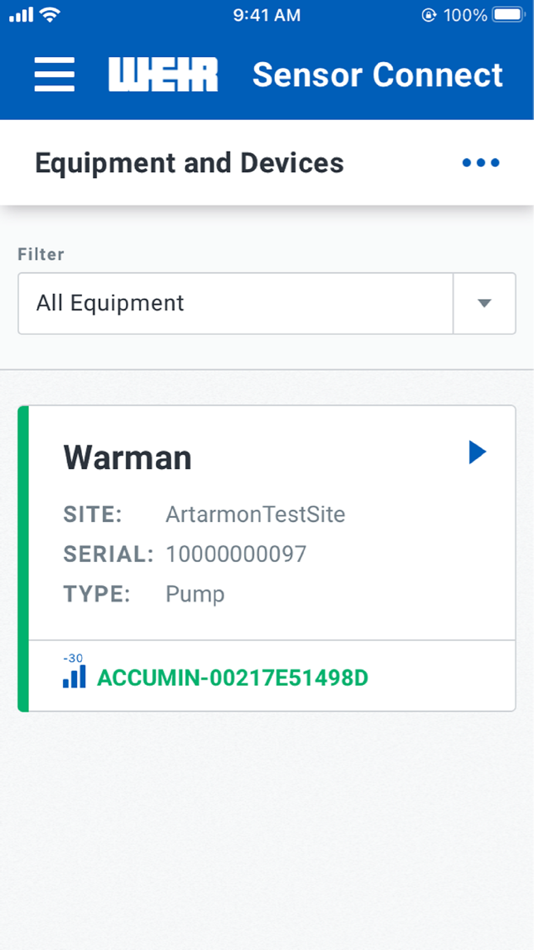Screen dimensions: 534x950
Task: Open the three-dot options menu
Action: point(481,163)
